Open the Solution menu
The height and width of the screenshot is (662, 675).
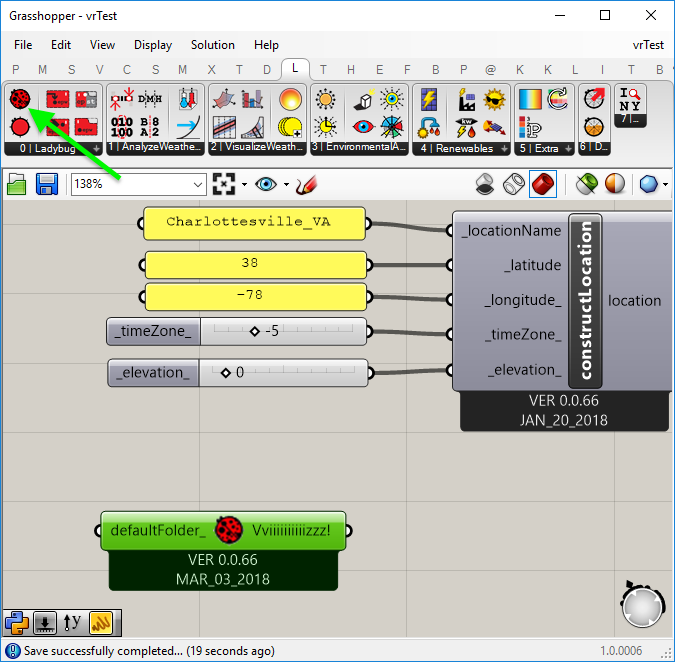pyautogui.click(x=213, y=45)
